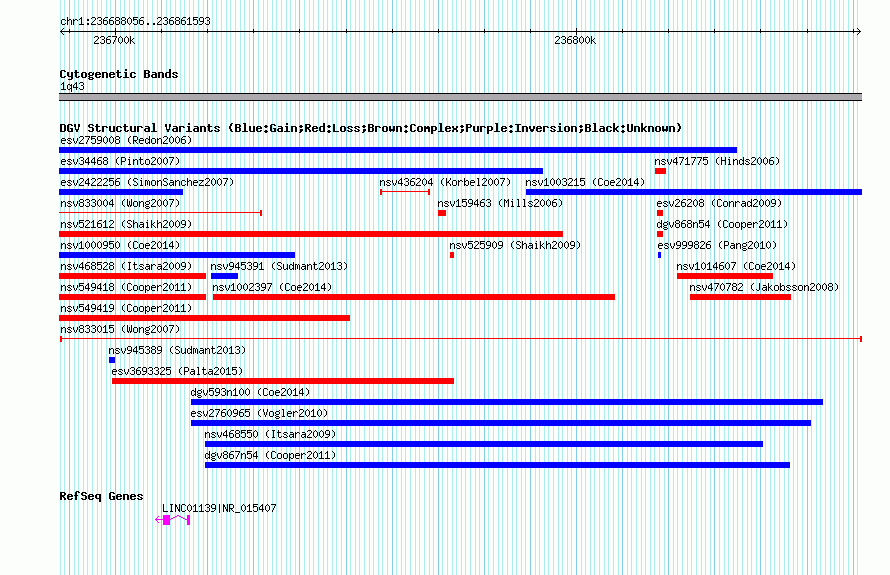Click esv2422256 (SimonSanchez2007) label
Viewport: 890px width, 575px height.
pos(147,182)
